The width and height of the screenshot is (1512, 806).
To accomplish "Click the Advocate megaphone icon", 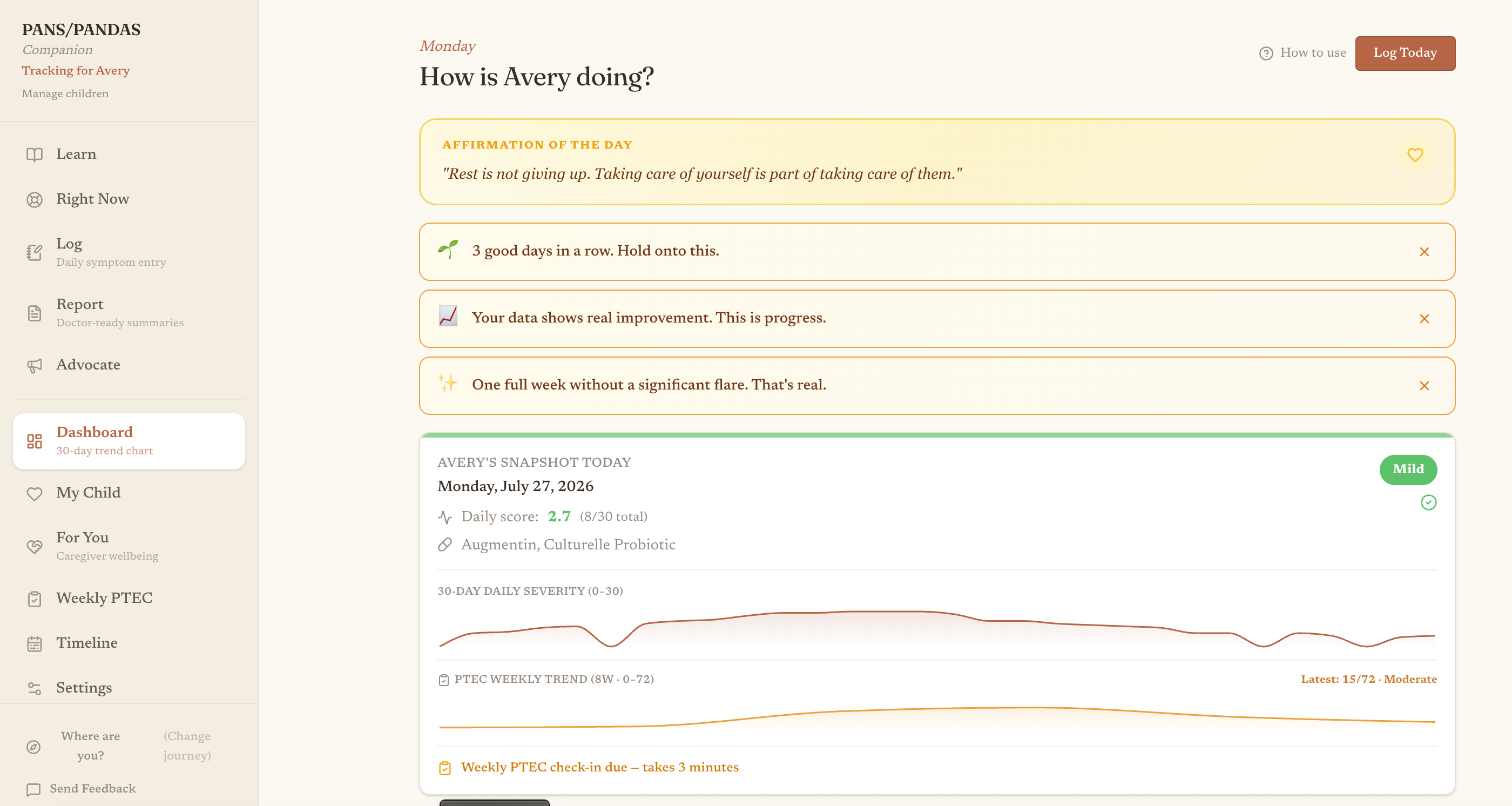I will [x=35, y=365].
